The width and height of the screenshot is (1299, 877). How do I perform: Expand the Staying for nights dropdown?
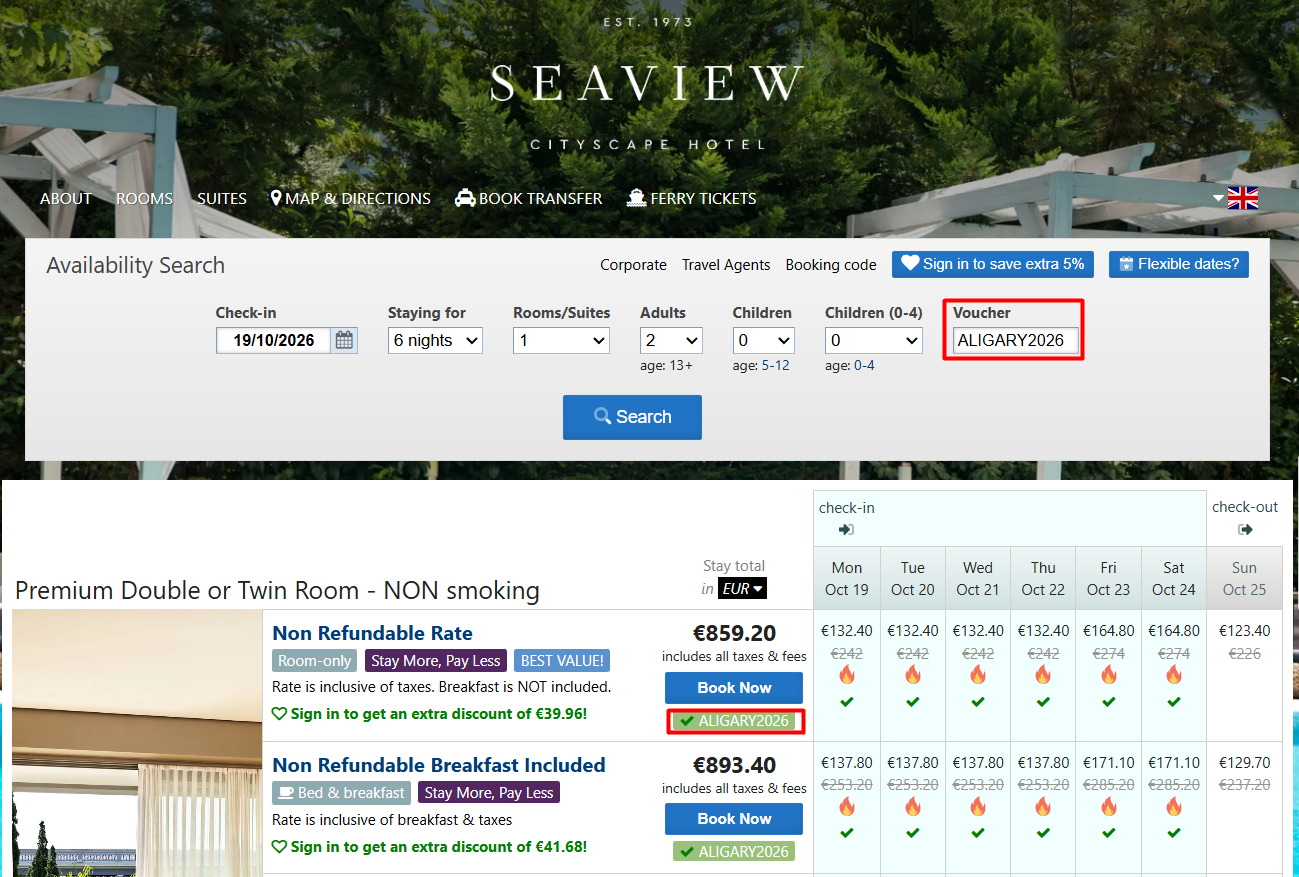[435, 341]
